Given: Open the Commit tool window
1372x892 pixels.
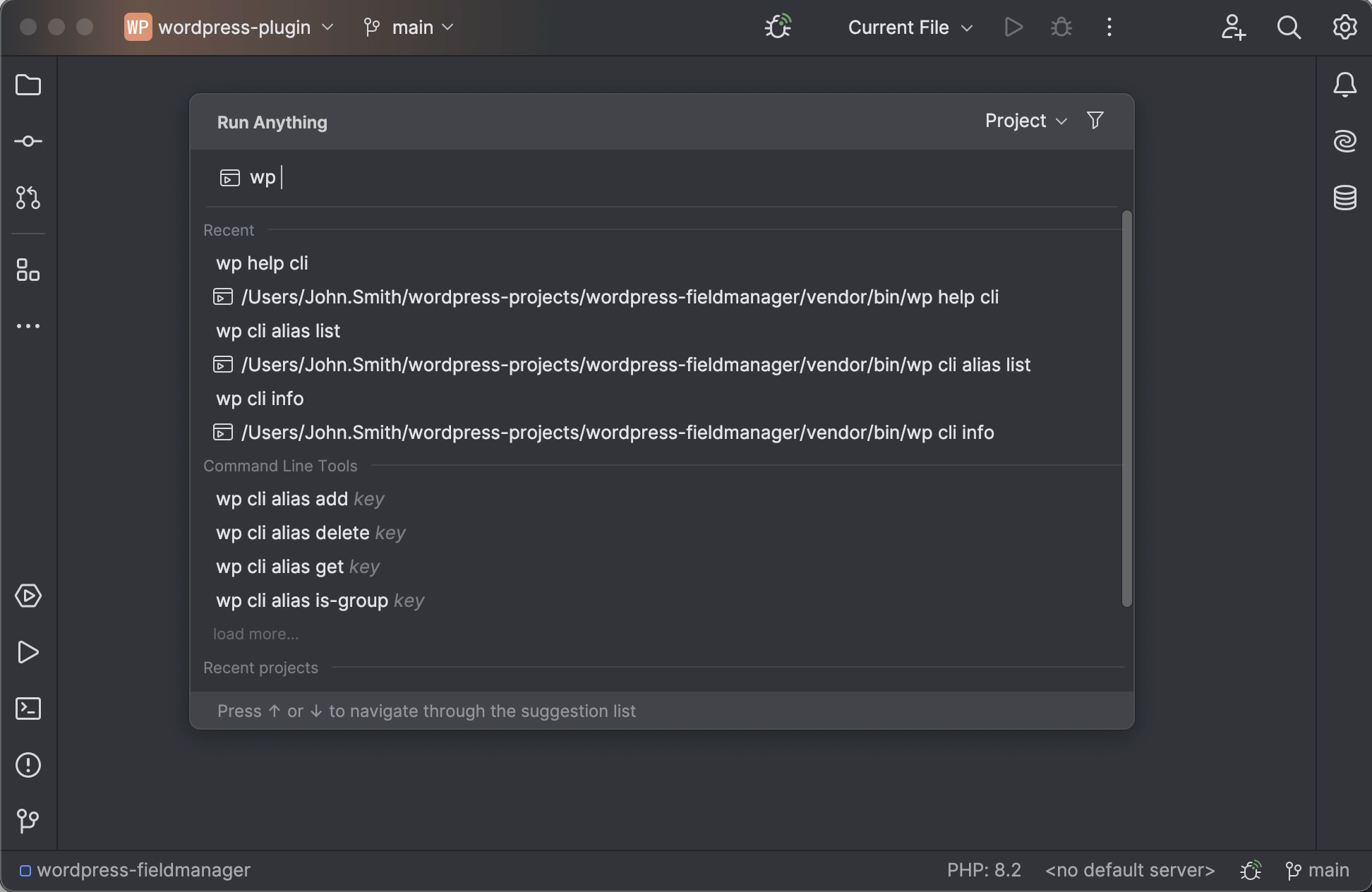Looking at the screenshot, I should point(28,141).
